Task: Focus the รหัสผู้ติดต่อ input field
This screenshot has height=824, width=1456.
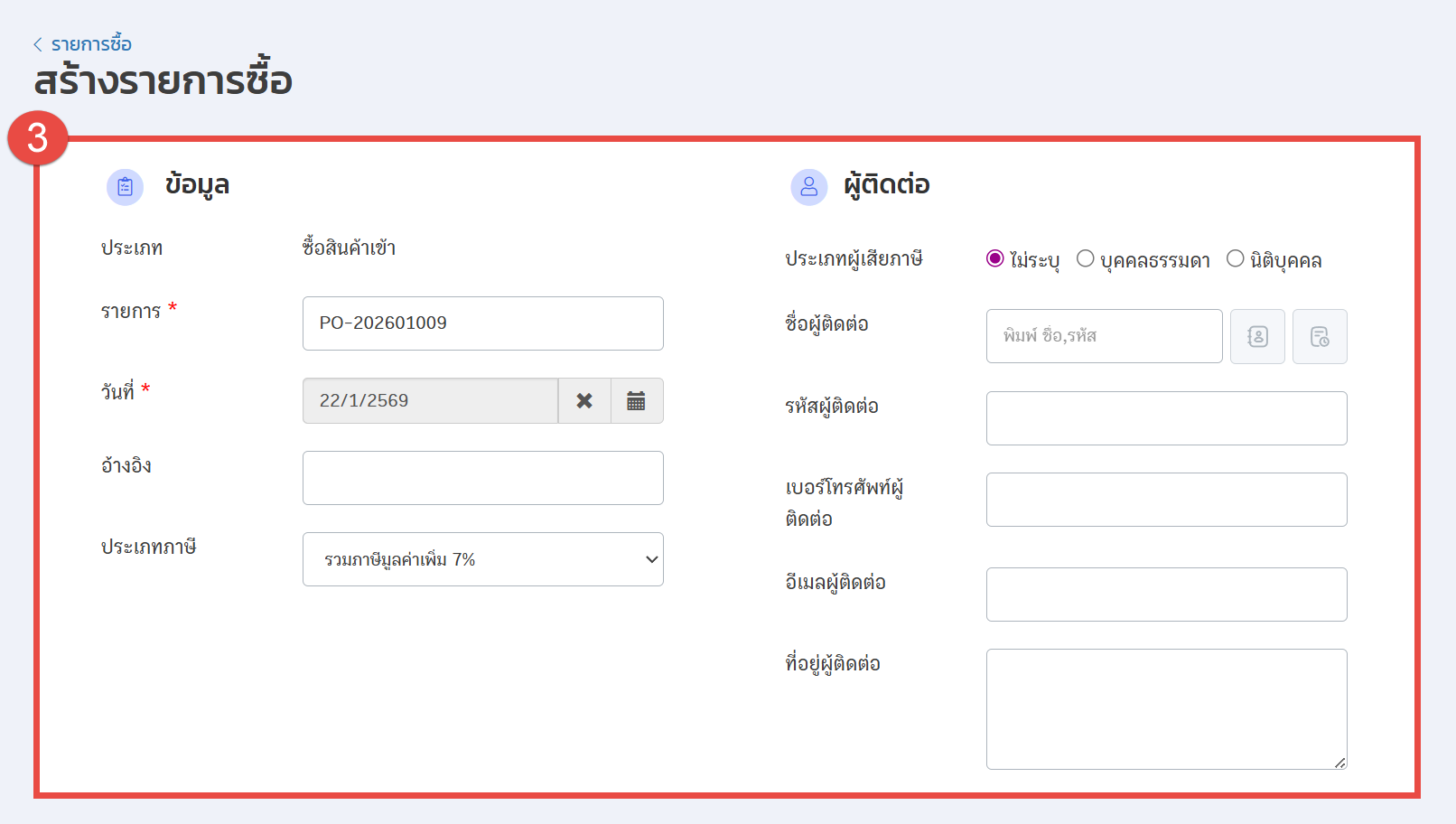Action: click(1166, 418)
